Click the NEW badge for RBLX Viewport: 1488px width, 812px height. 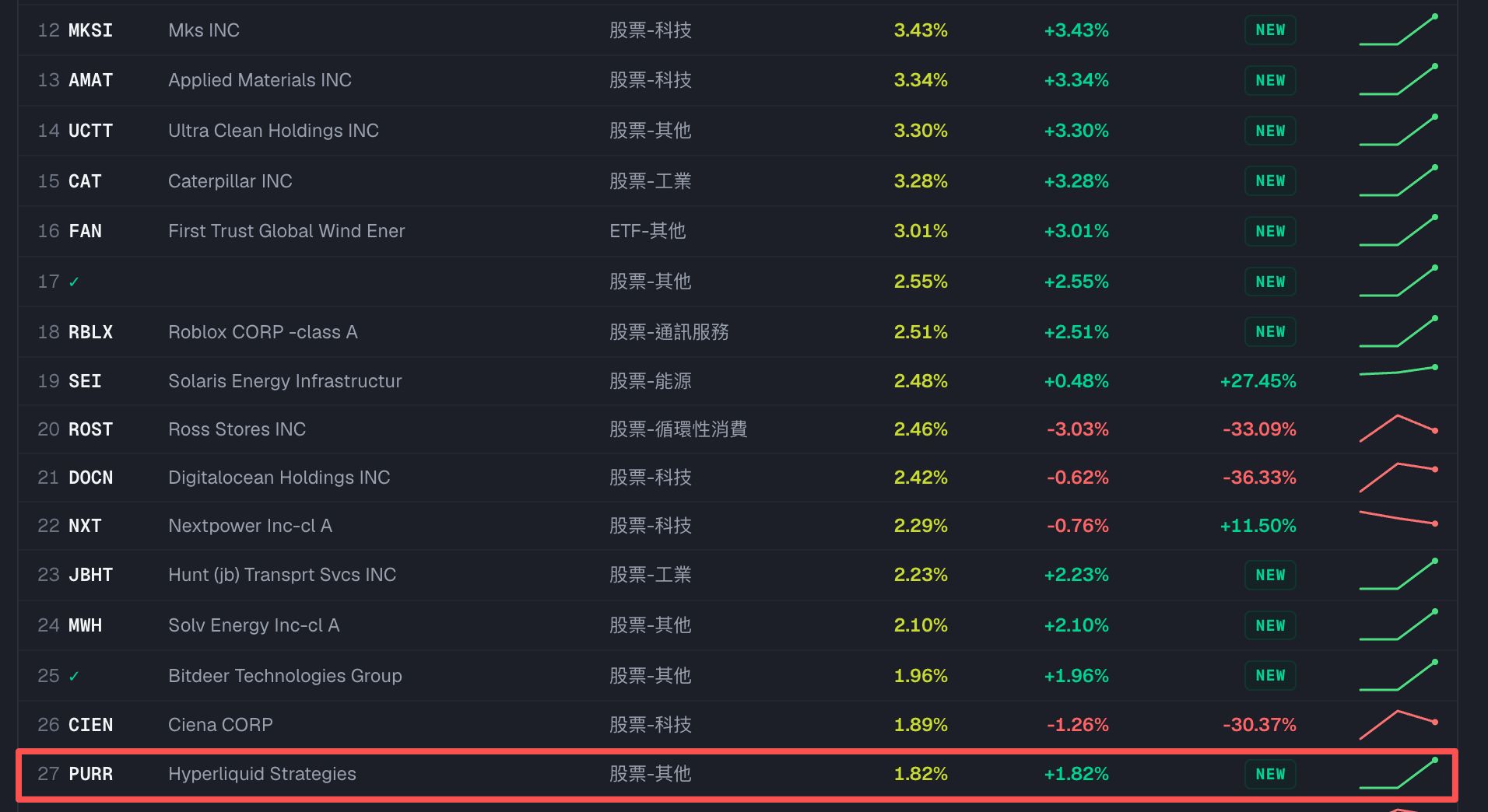point(1270,332)
